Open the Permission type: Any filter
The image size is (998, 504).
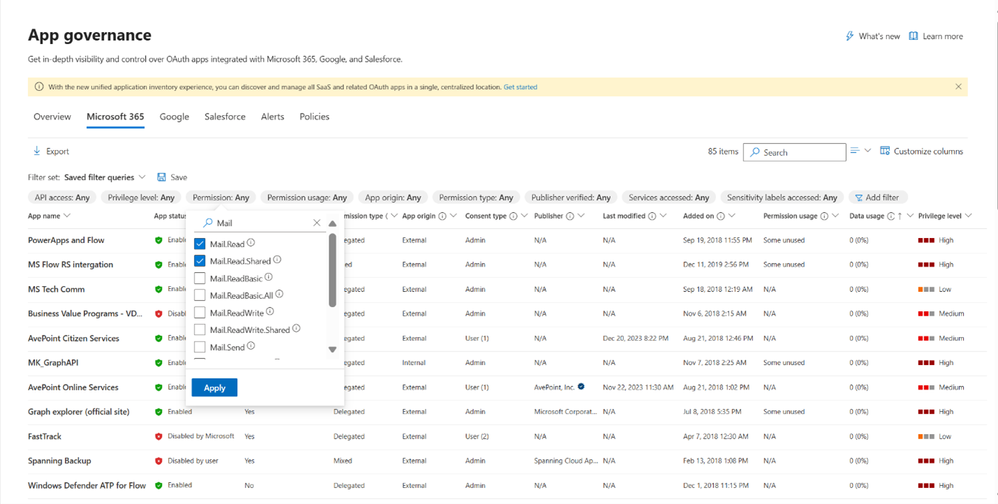[x=476, y=197]
